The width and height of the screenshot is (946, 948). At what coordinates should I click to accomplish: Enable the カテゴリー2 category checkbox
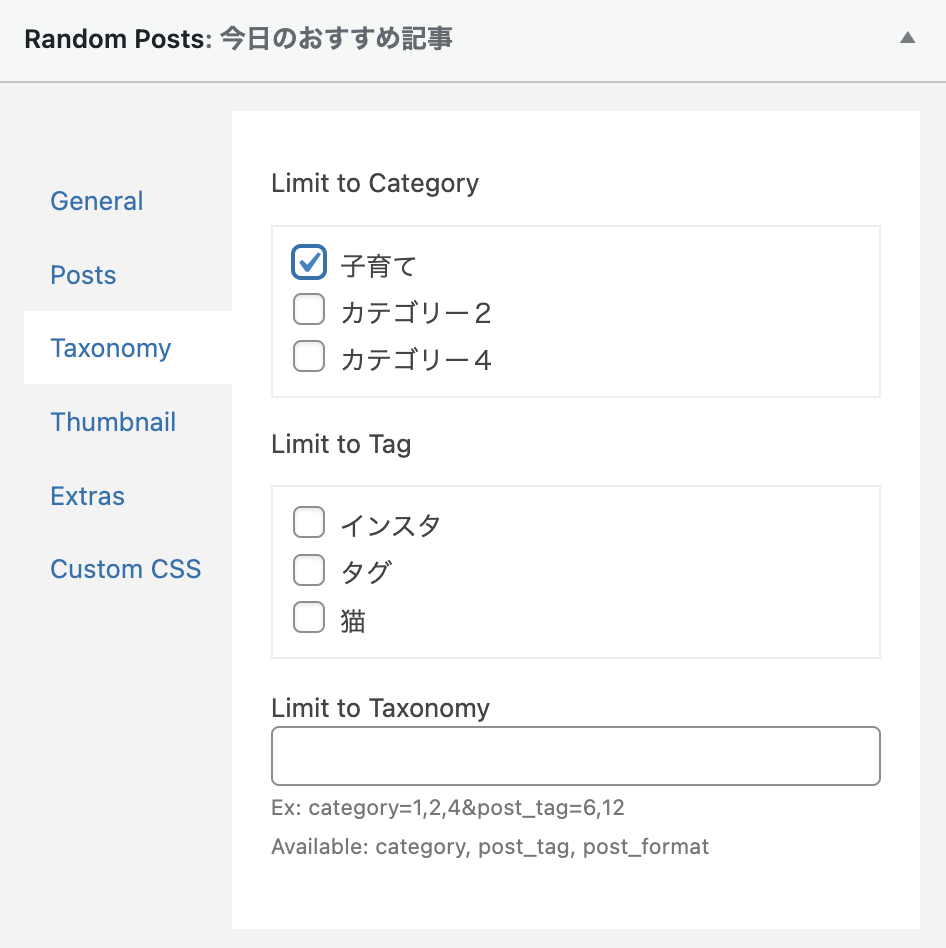pyautogui.click(x=309, y=309)
